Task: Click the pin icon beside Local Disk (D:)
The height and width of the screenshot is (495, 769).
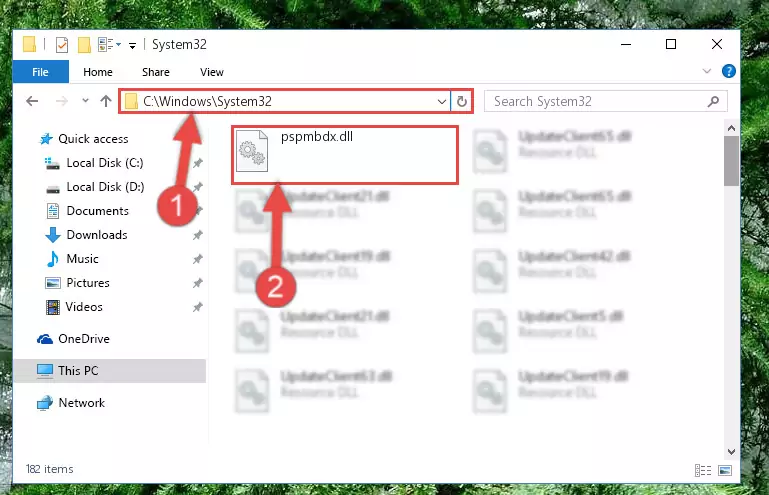Action: [x=198, y=187]
